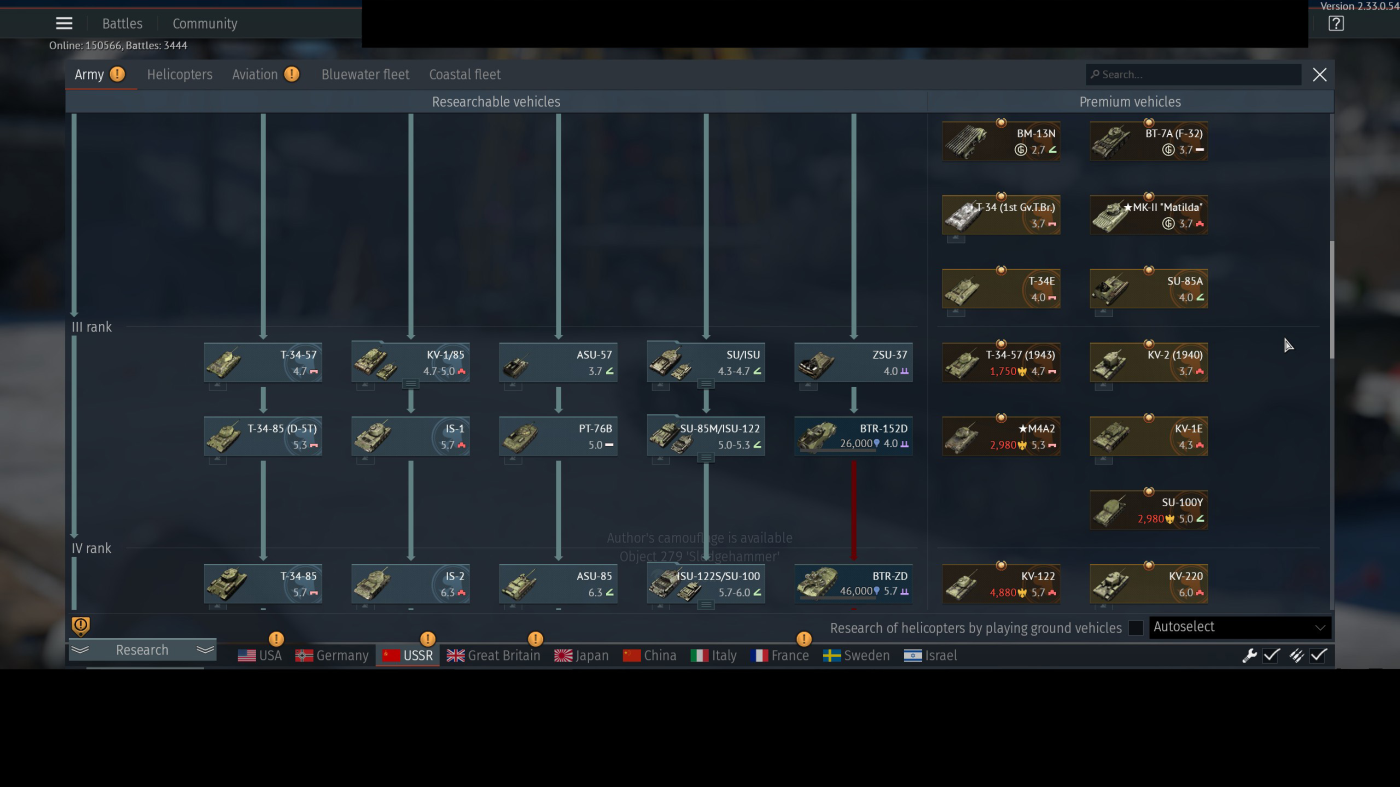Select the BM-13N premium vehicle

[x=1001, y=141]
